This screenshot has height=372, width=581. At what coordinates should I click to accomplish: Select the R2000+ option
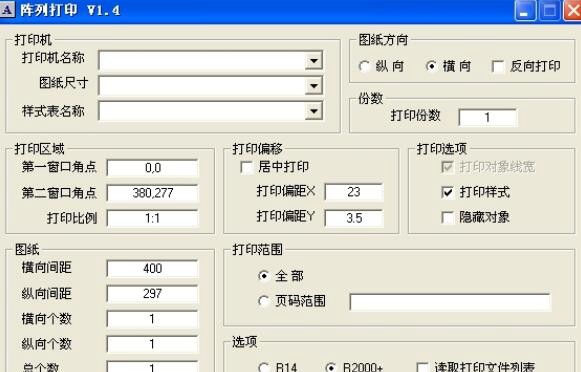click(x=331, y=368)
